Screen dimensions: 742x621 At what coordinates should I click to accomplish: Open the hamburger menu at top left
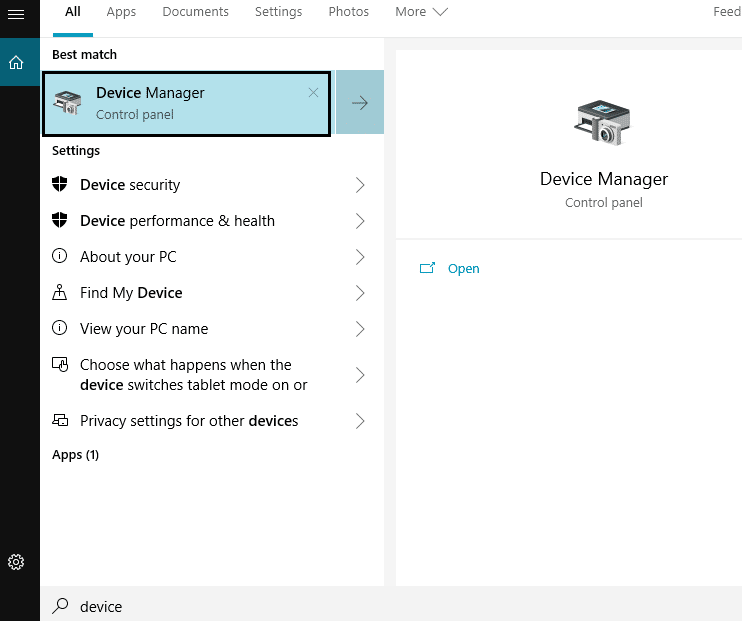(x=16, y=15)
